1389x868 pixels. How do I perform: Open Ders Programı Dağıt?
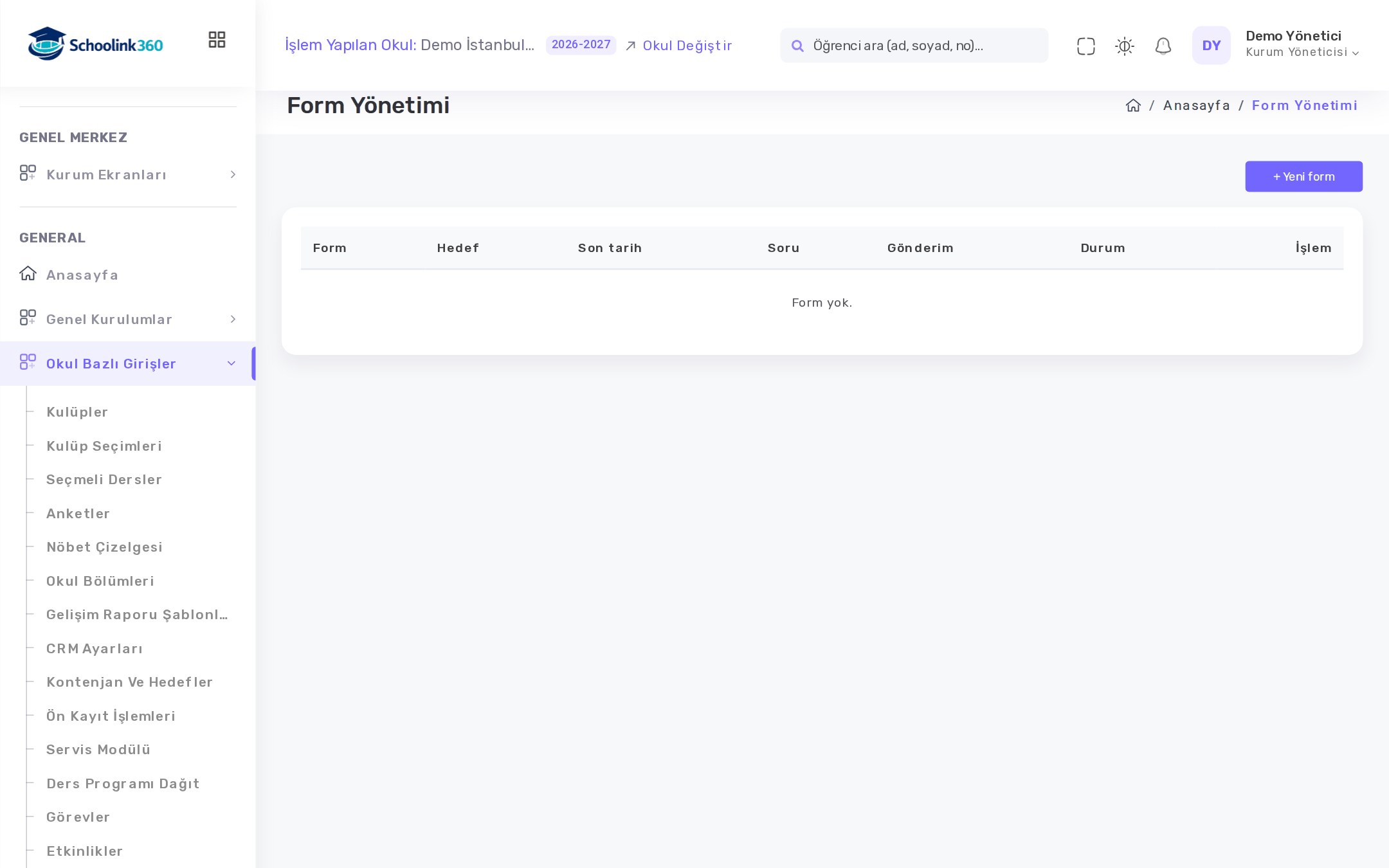pos(123,784)
